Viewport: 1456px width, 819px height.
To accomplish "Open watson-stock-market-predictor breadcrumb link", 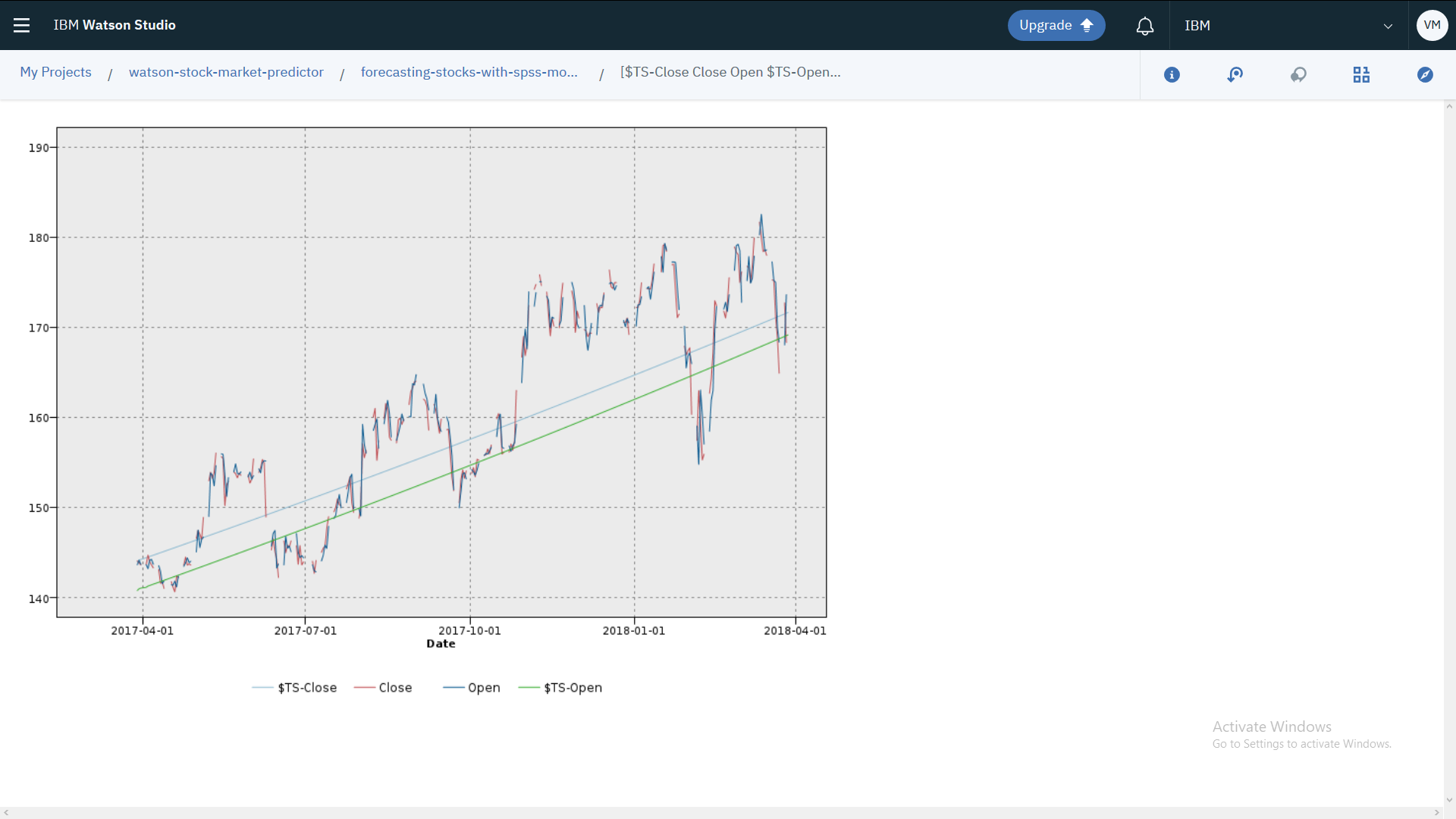I will click(x=226, y=72).
